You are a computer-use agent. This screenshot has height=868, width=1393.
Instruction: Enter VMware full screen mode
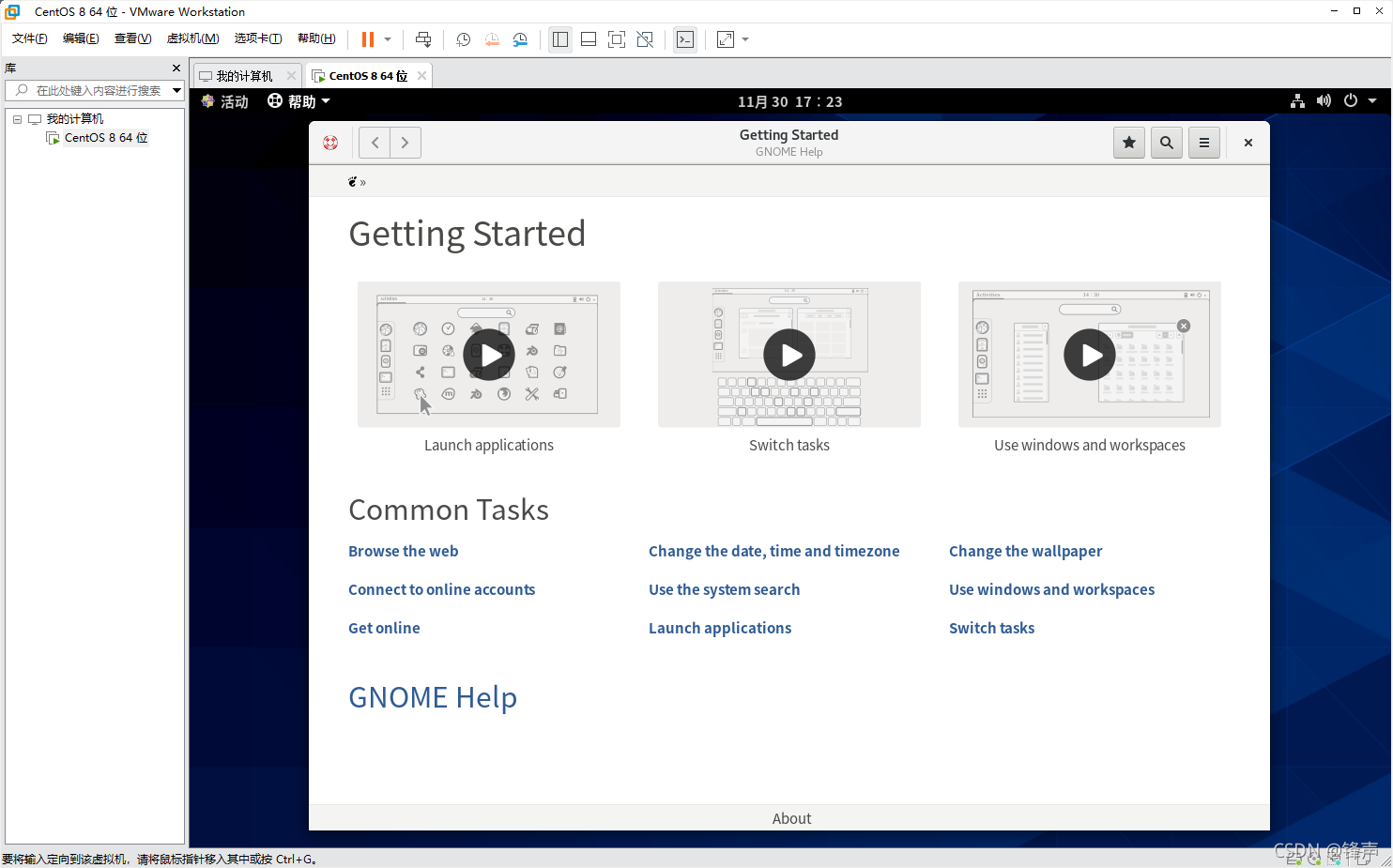[617, 39]
